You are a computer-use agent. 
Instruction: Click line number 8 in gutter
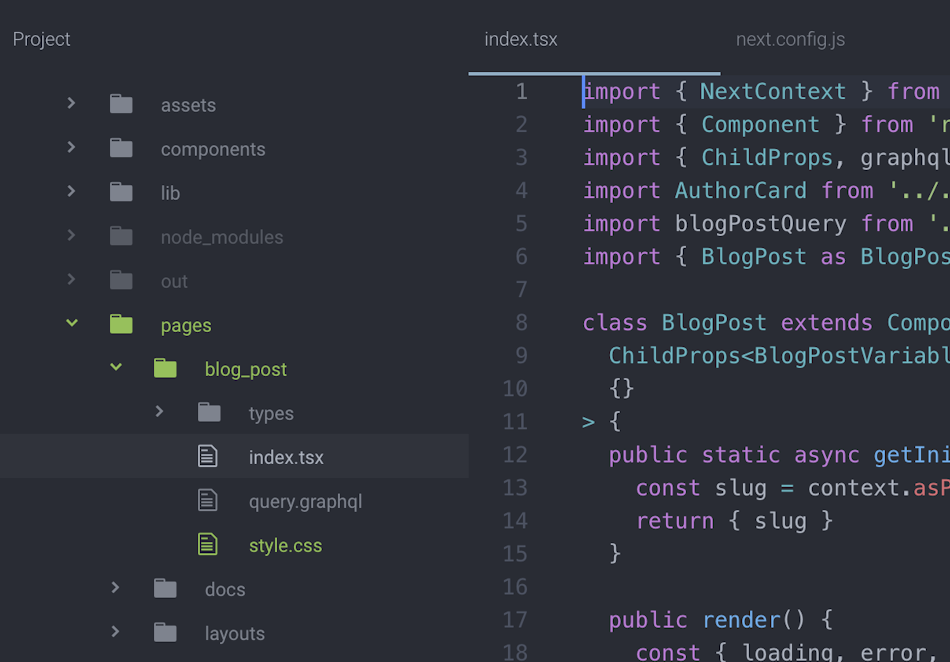pos(521,322)
